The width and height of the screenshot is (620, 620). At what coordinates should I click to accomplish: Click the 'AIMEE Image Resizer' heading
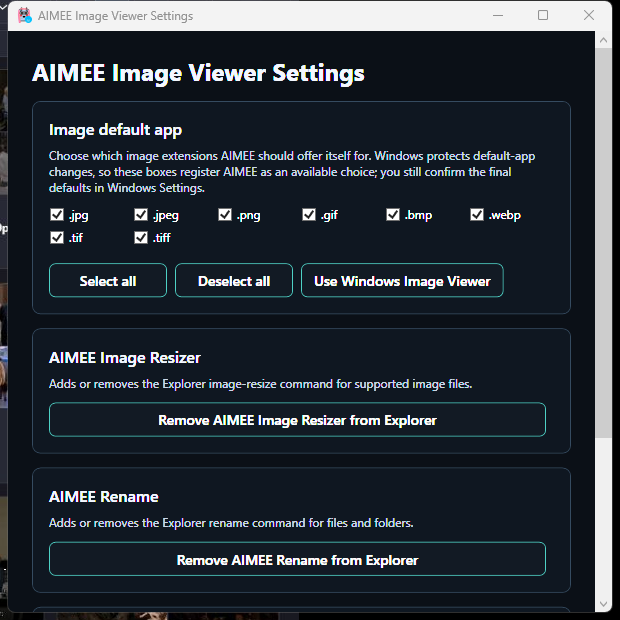click(125, 358)
